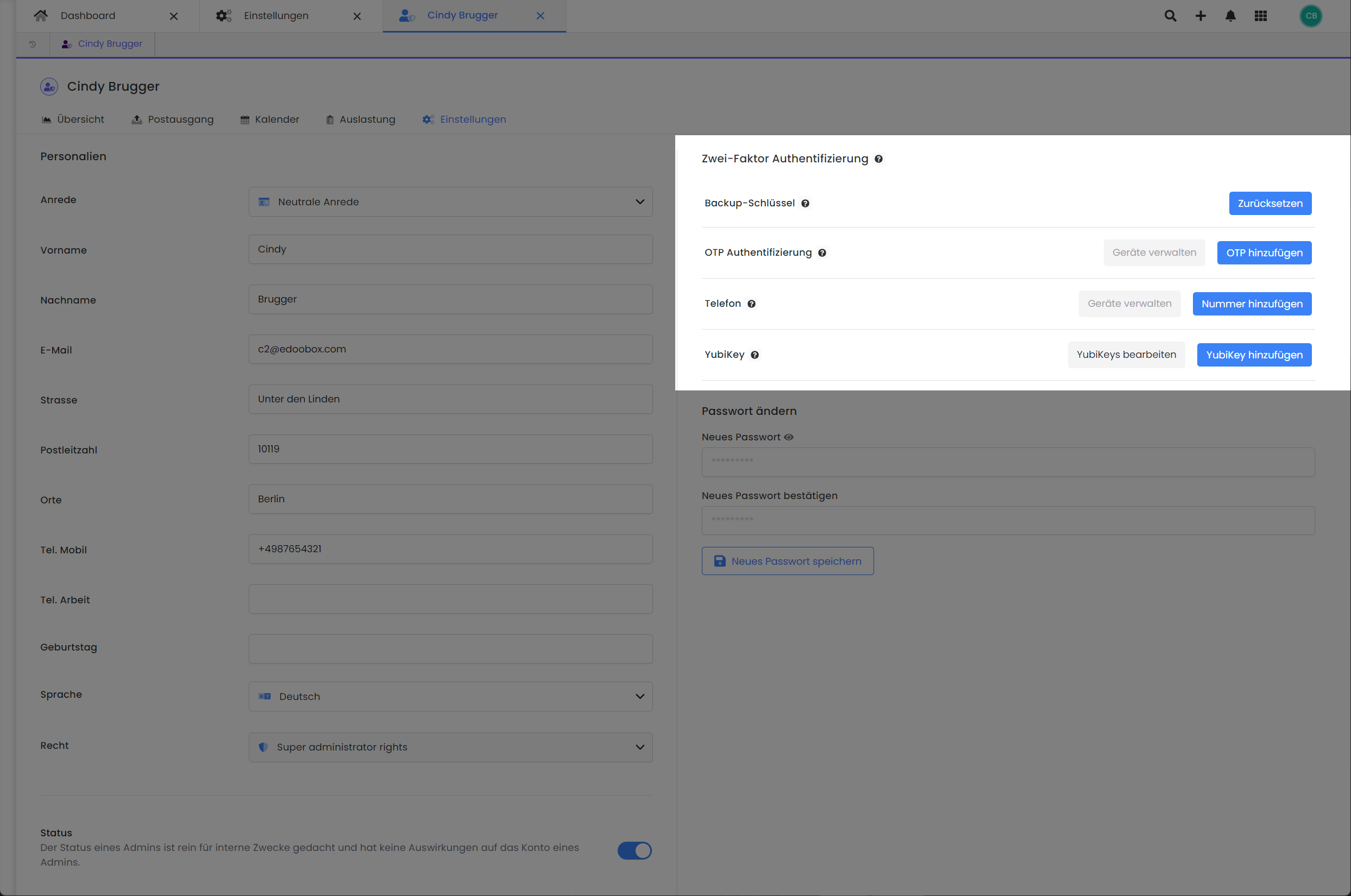Viewport: 1351px width, 896px height.
Task: Enable OTP Authentifizierung device management
Action: click(1154, 252)
